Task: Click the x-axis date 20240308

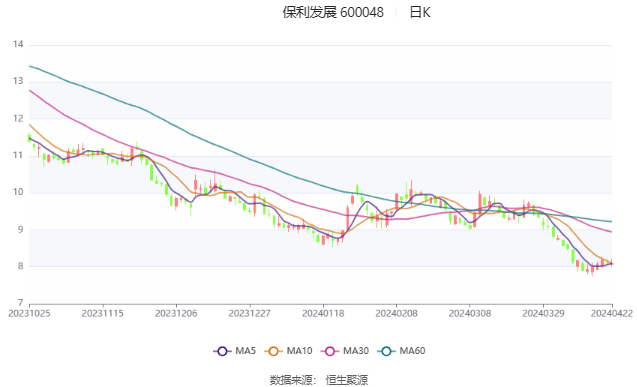Action: point(470,313)
